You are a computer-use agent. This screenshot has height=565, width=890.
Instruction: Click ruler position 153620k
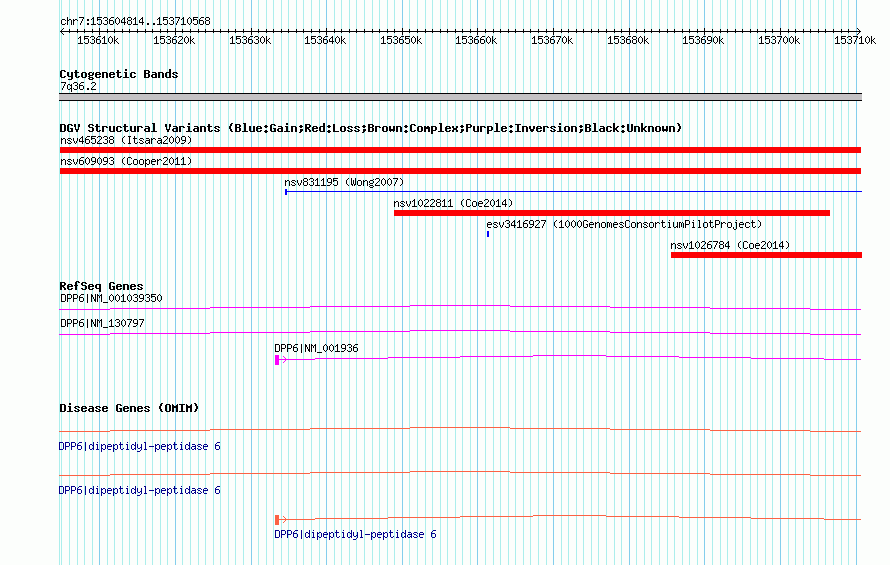174,40
